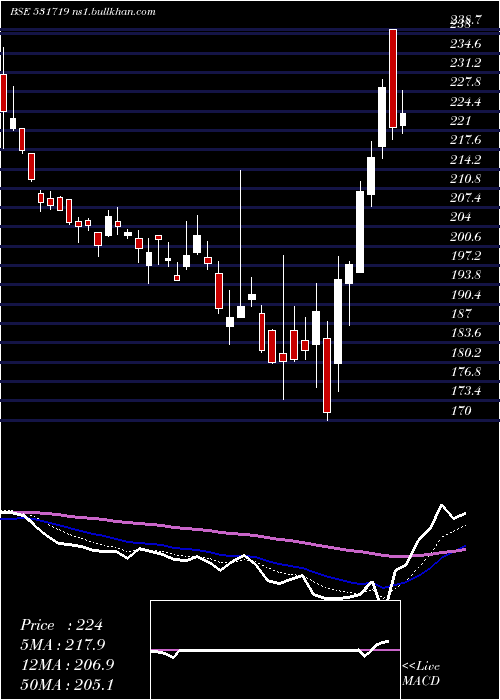Image resolution: width=500 pixels, height=700 pixels.
Task: Click the 'BSE 531719 ns1.bullkhan.com' header text
Action: pyautogui.click(x=83, y=12)
